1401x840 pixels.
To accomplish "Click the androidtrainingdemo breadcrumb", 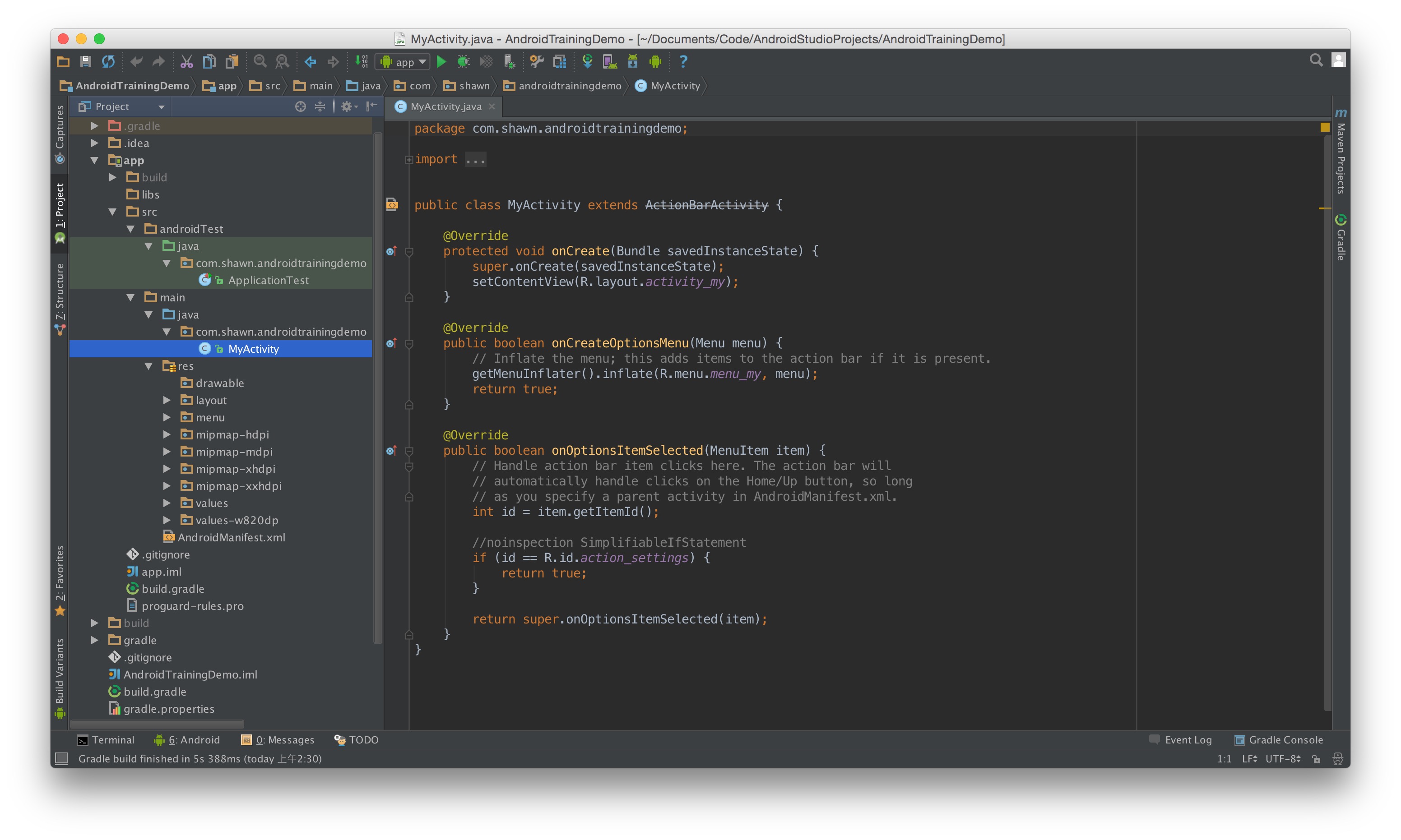I will pos(563,85).
